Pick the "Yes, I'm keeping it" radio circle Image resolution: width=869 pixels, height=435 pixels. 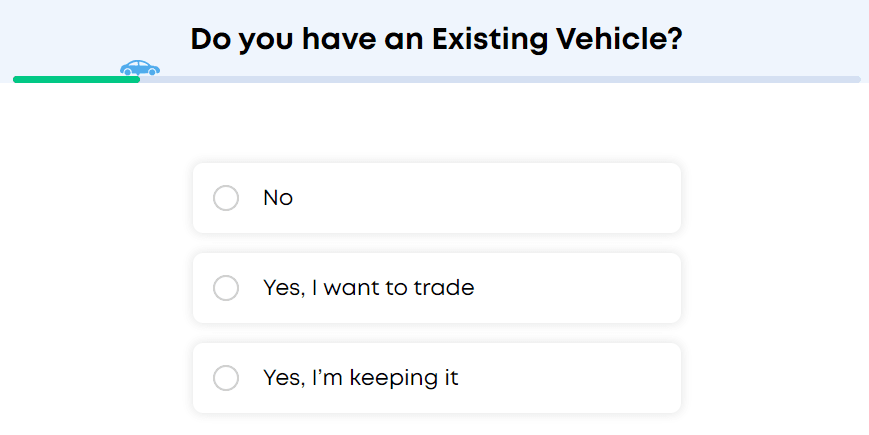pyautogui.click(x=226, y=378)
